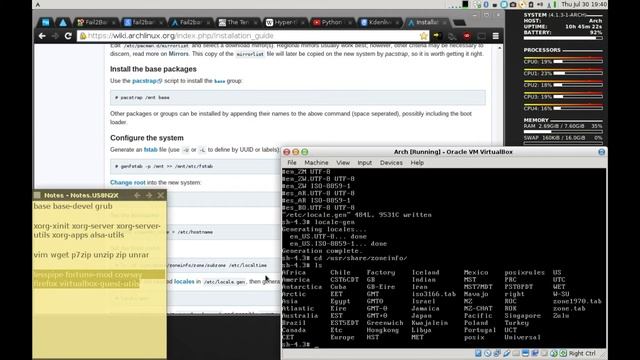This screenshot has height=360, width=640.
Task: Click the blue circular icon in the system tray
Action: [504, 4]
